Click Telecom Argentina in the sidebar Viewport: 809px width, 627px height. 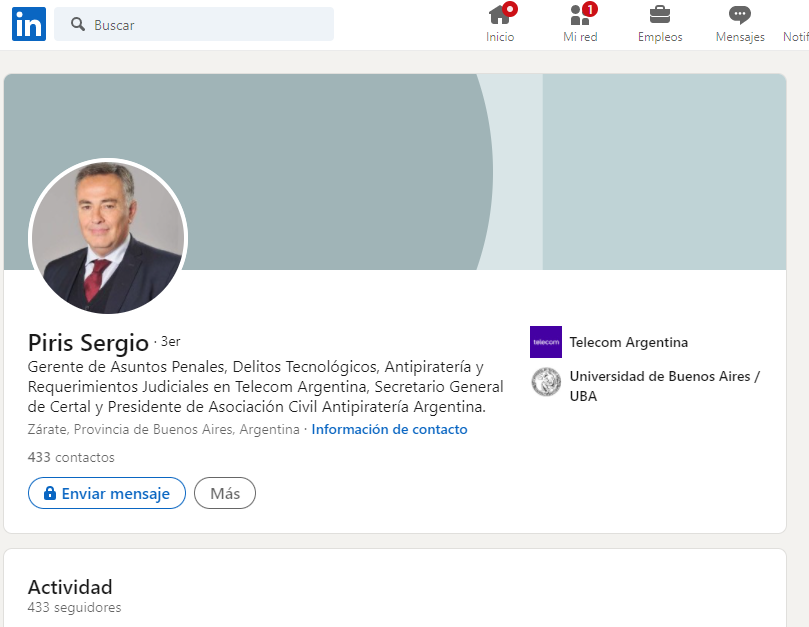click(x=630, y=342)
